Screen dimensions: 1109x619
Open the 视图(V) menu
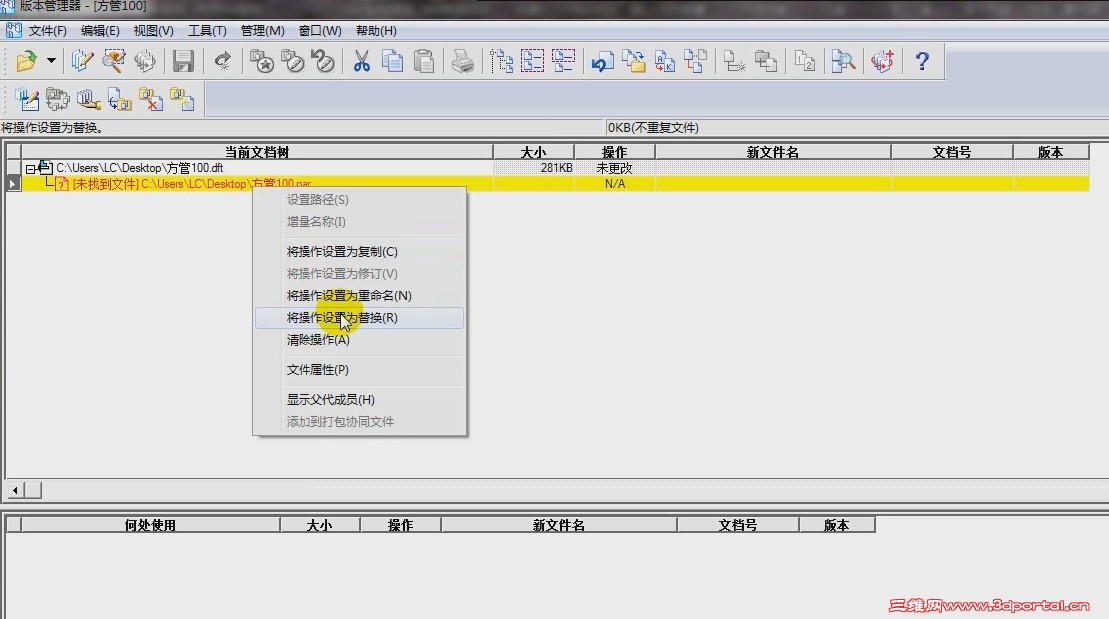tap(153, 30)
